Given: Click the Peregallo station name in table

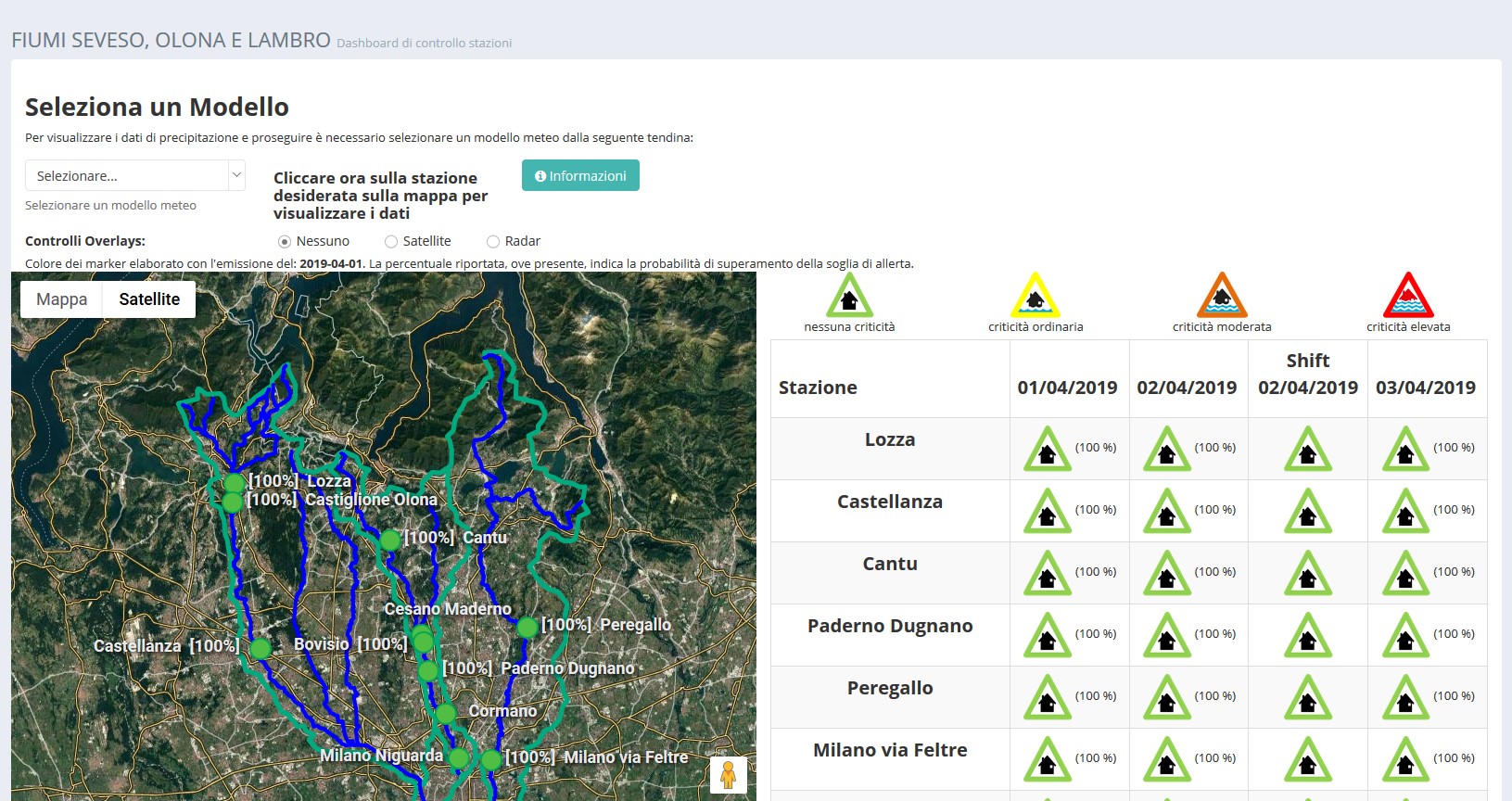Looking at the screenshot, I should click(x=890, y=688).
